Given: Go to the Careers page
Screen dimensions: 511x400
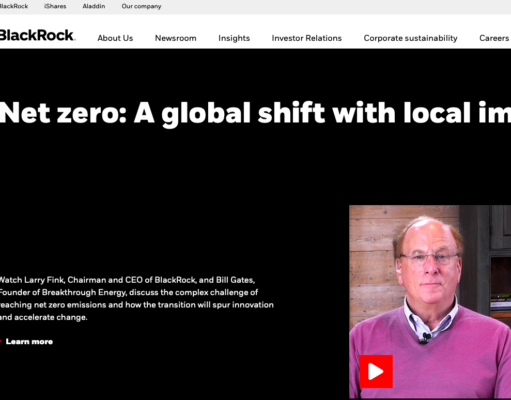Looking at the screenshot, I should click(x=494, y=38).
